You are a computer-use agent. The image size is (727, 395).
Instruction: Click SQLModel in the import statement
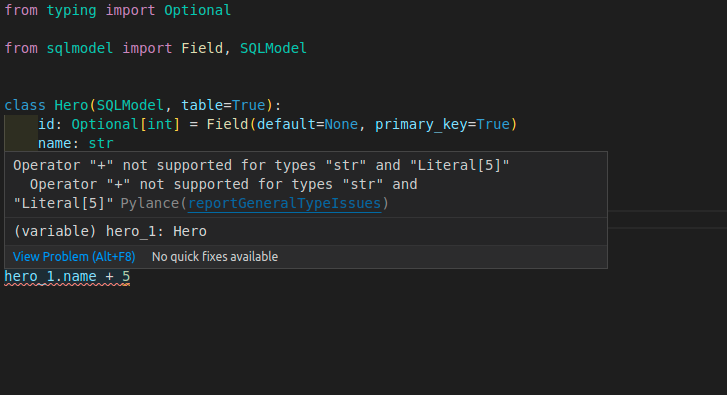click(x=273, y=48)
